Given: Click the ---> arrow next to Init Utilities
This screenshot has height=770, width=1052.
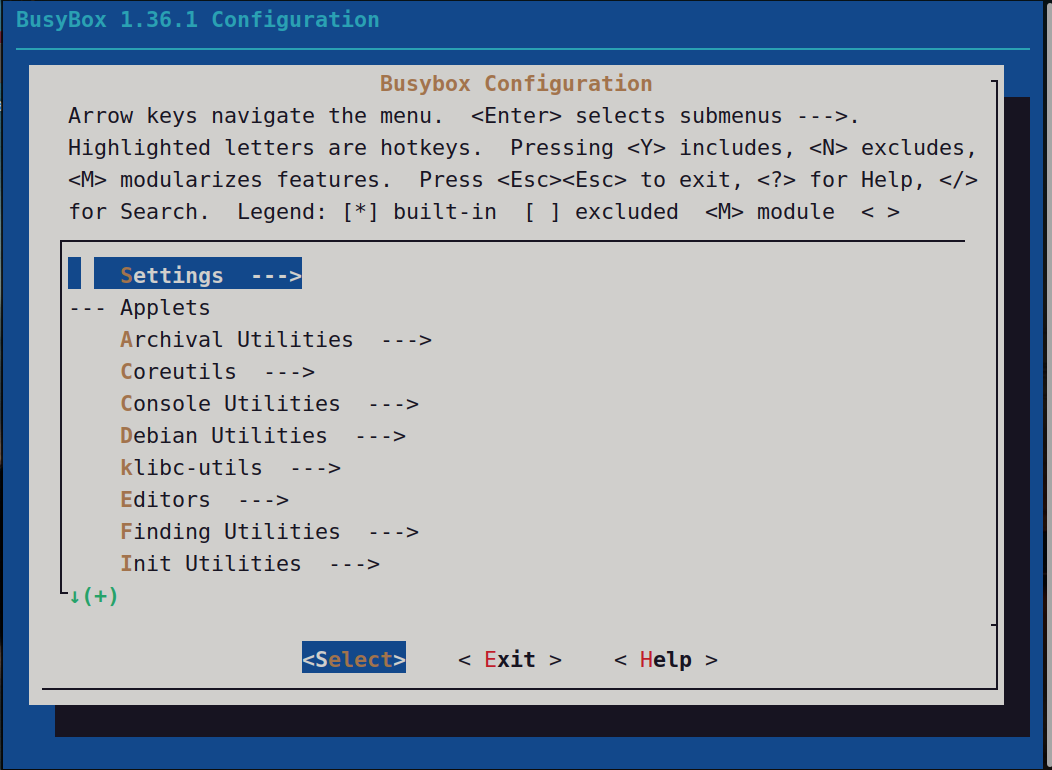Looking at the screenshot, I should coord(355,564).
